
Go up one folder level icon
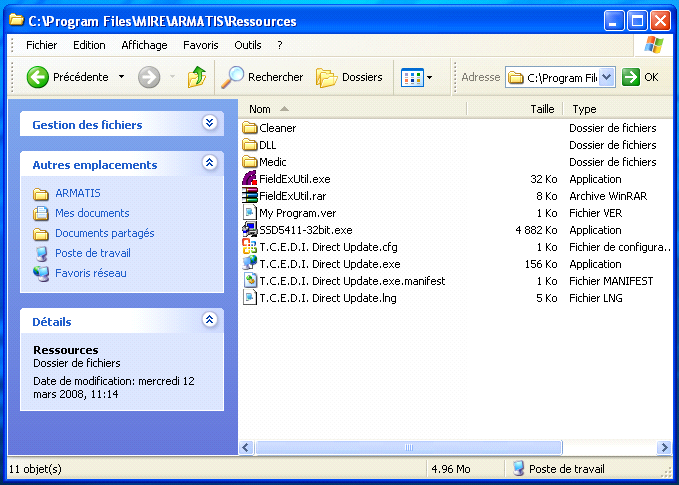[197, 77]
